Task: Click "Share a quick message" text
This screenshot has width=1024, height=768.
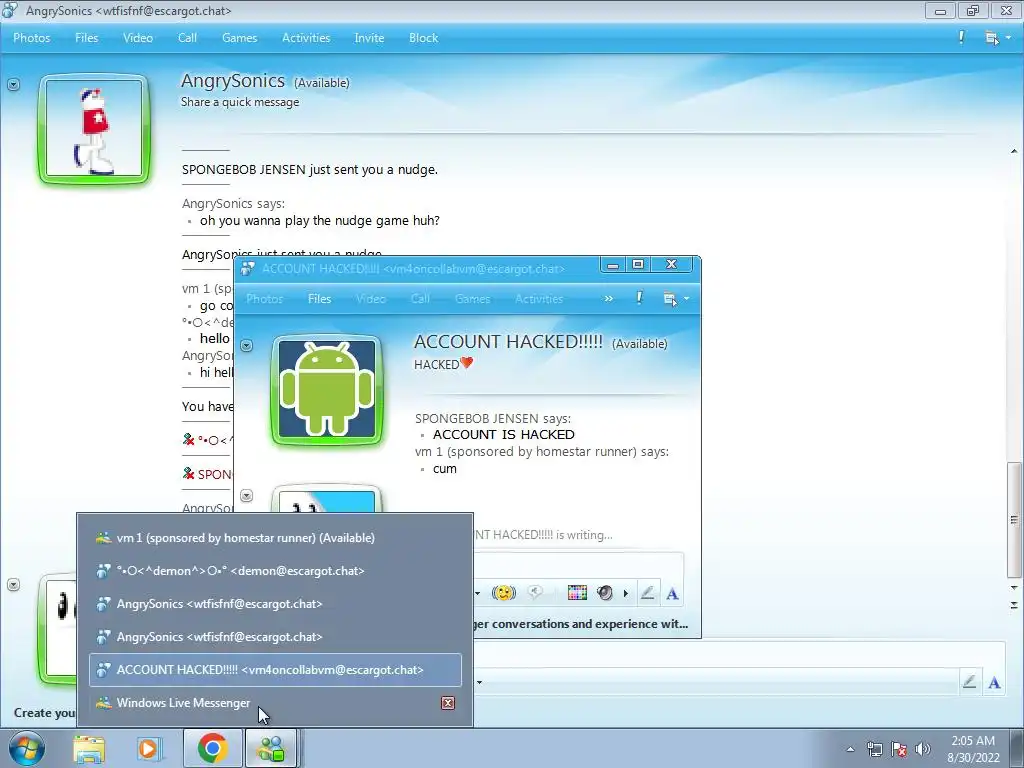Action: pyautogui.click(x=240, y=102)
